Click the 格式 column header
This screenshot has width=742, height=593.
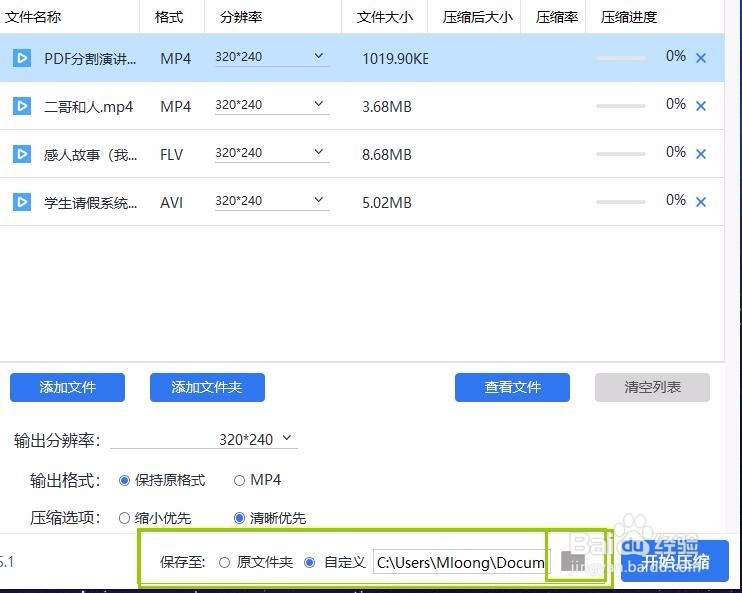click(169, 17)
